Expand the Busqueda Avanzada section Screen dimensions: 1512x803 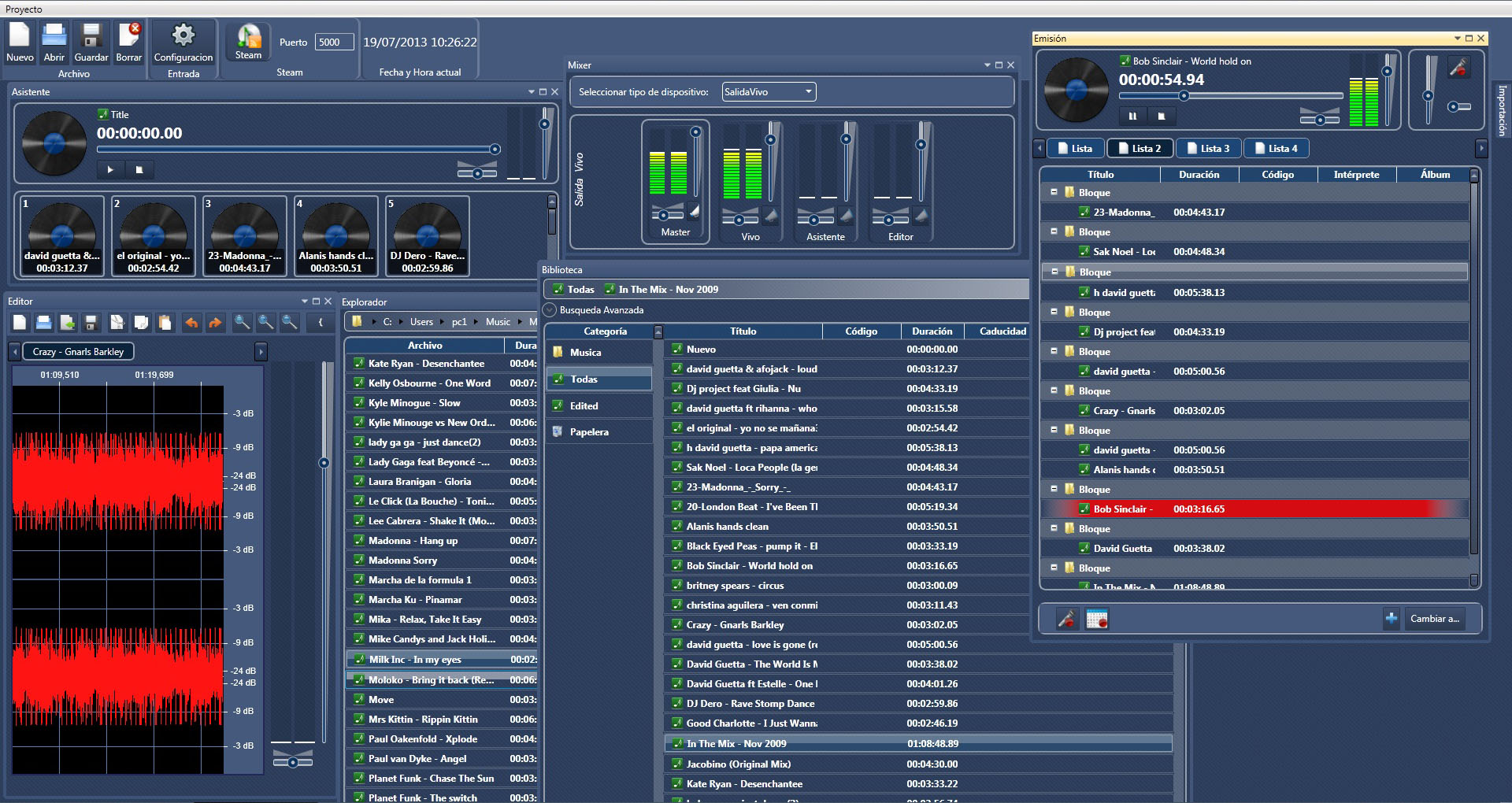pos(550,310)
